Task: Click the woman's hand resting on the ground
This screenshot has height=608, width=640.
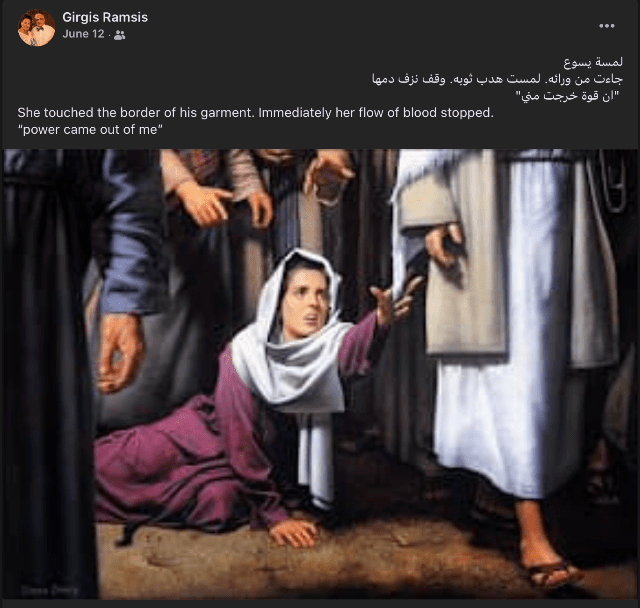Action: (294, 533)
